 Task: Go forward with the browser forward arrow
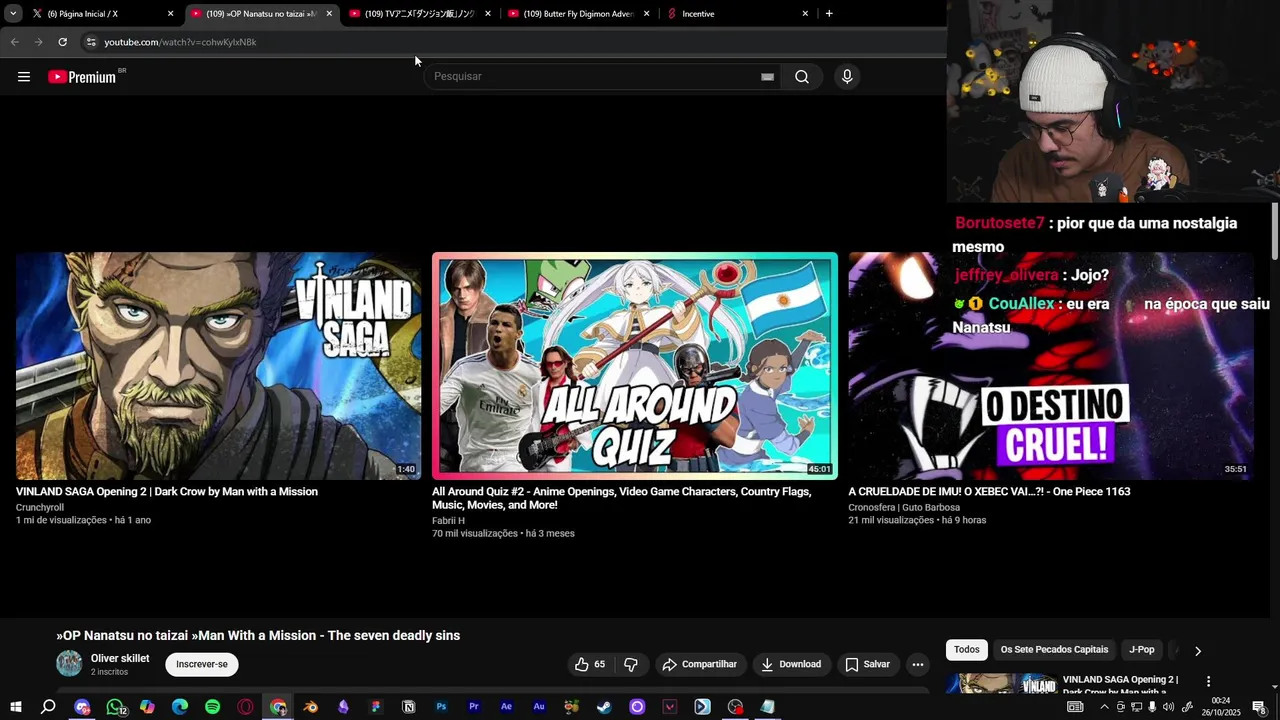[38, 42]
